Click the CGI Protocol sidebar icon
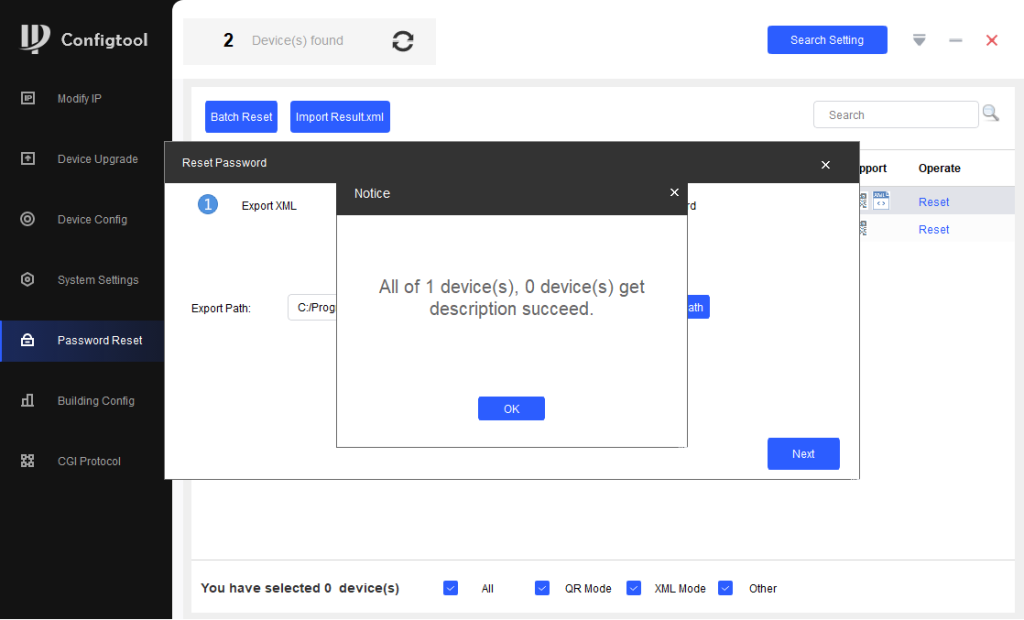 click(x=28, y=461)
